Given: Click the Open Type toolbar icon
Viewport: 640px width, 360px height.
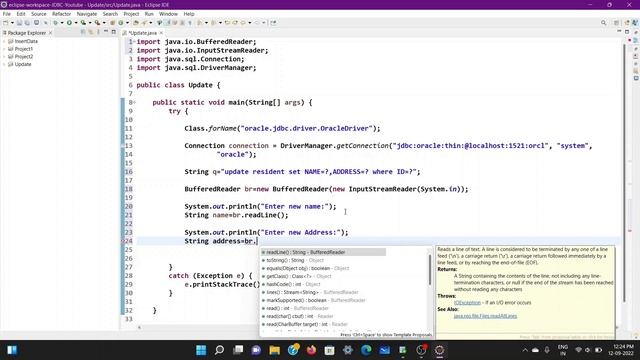Looking at the screenshot, I should [x=136, y=23].
